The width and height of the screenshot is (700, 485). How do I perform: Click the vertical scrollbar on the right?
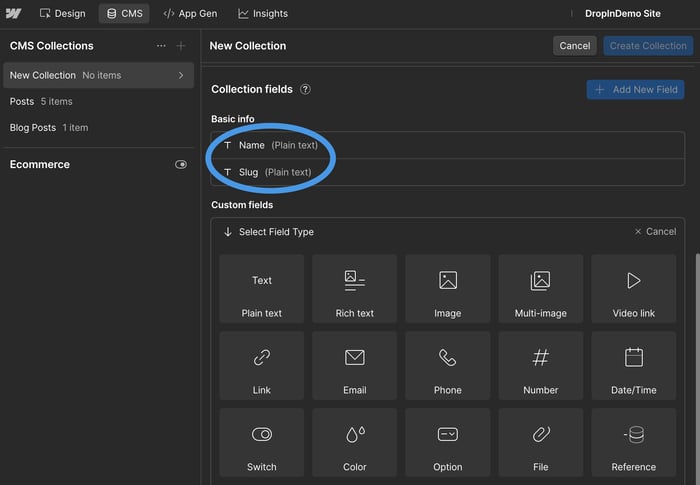coord(697,369)
